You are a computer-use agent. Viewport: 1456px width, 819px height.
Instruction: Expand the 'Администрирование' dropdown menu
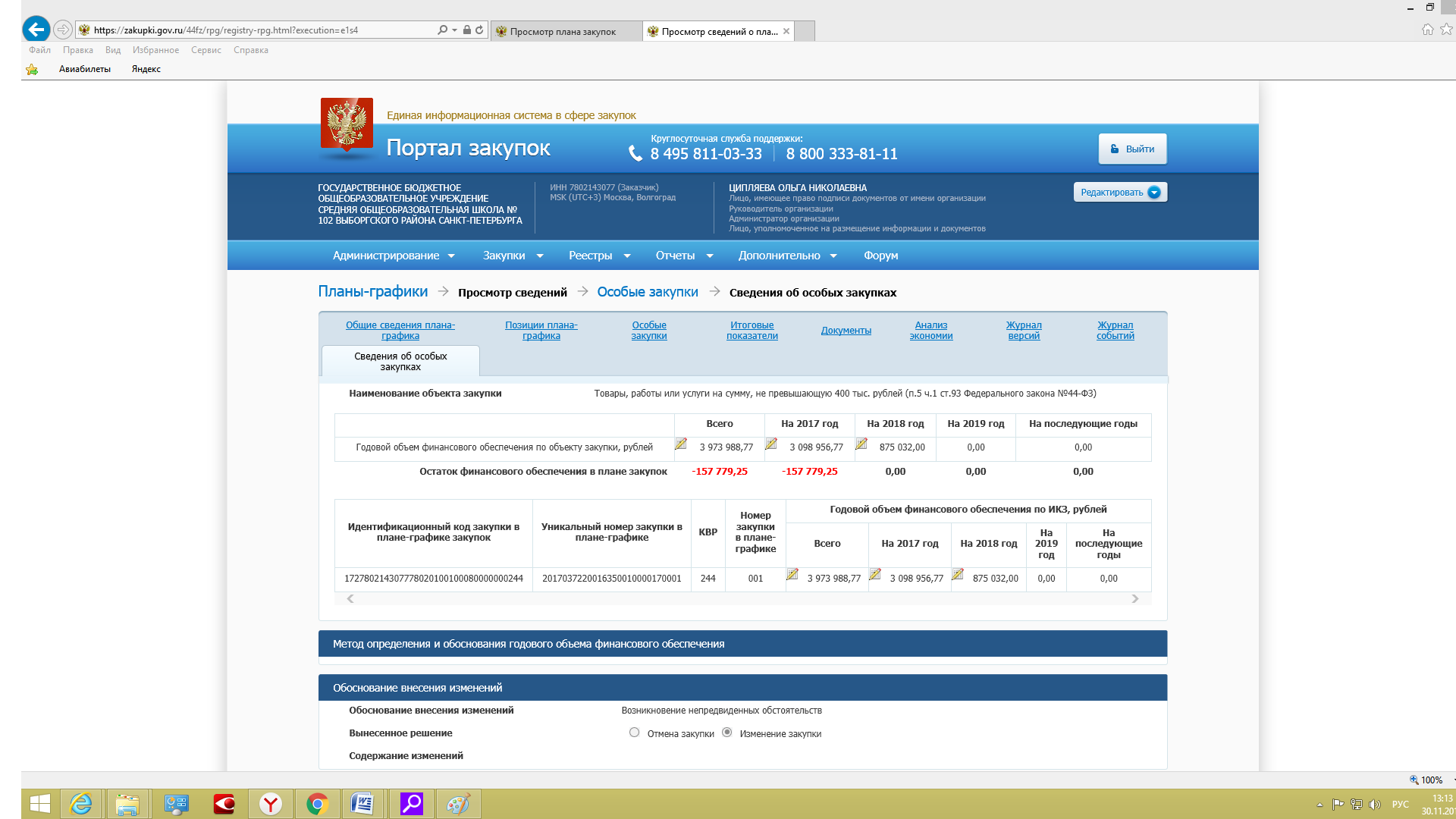click(x=394, y=256)
